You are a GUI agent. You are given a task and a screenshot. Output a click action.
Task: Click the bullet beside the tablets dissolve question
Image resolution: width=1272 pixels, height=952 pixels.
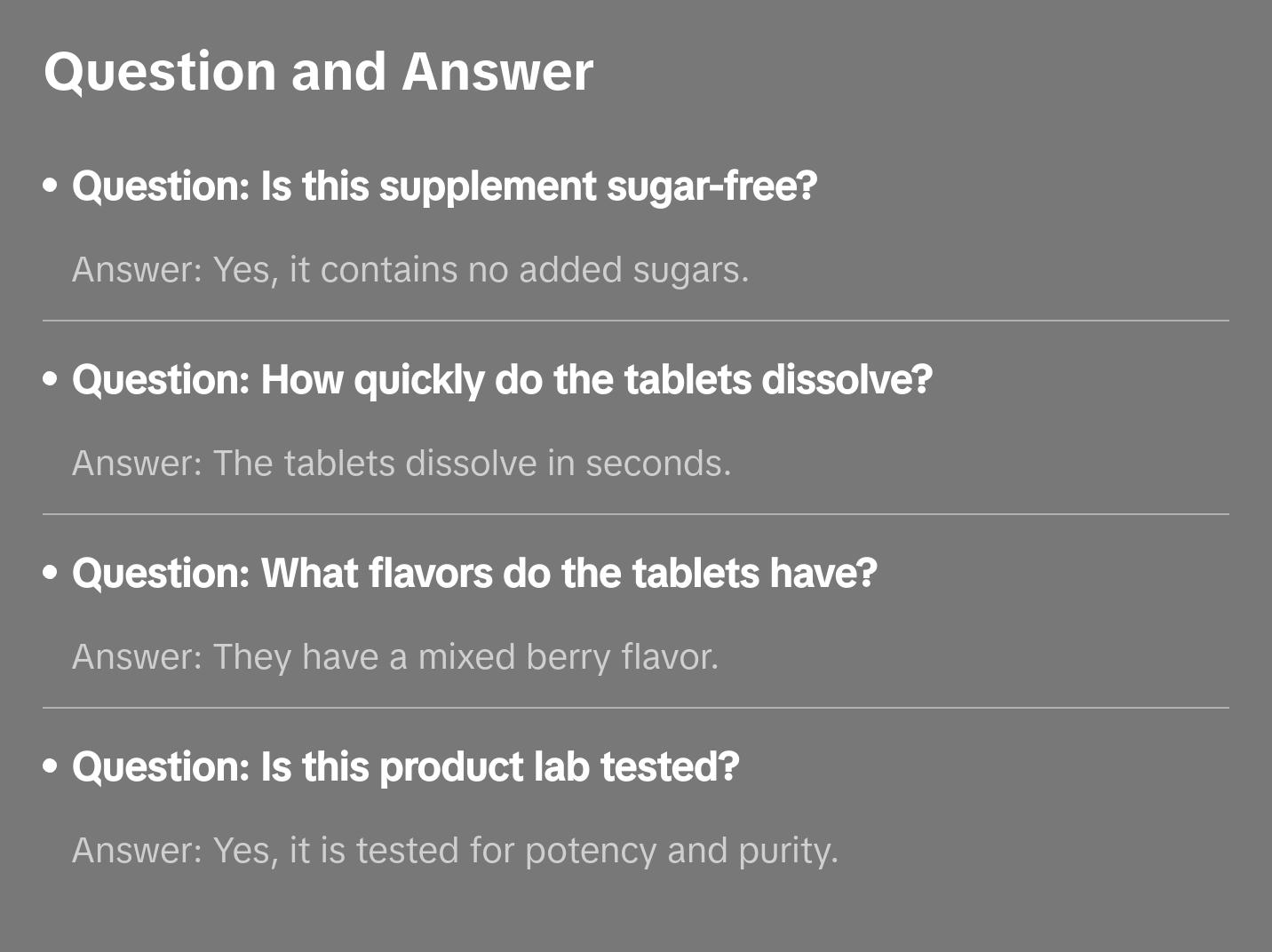point(51,380)
